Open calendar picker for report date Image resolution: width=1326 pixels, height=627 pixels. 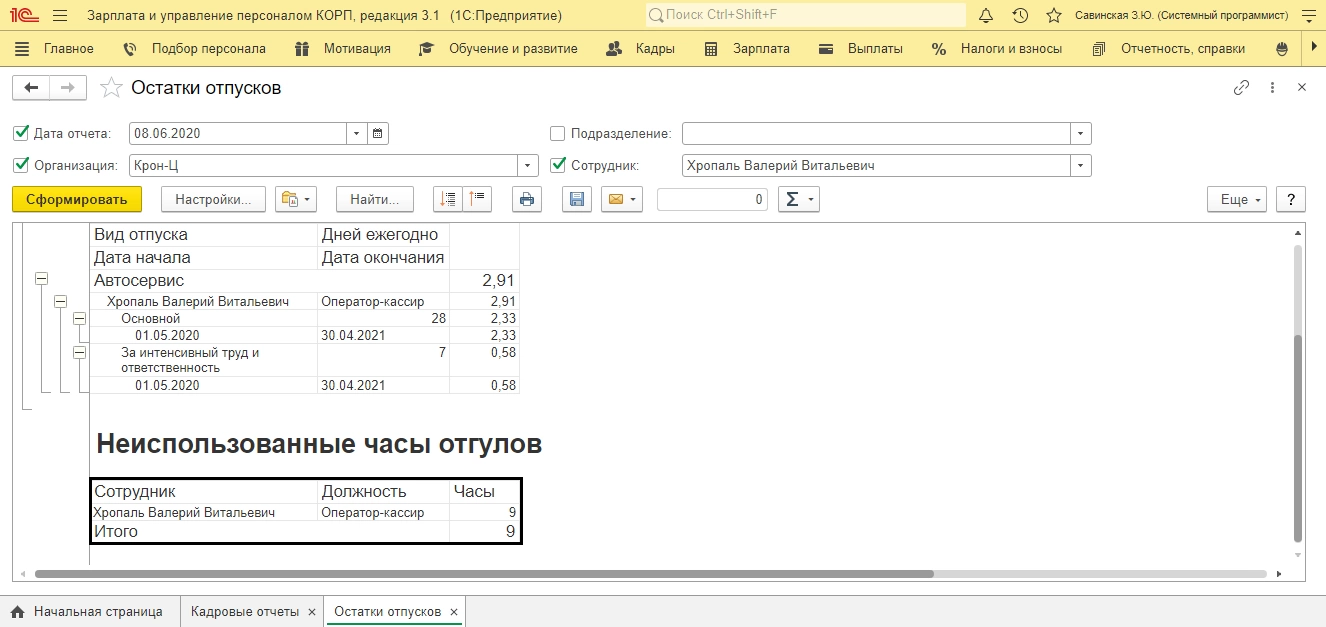click(x=378, y=134)
